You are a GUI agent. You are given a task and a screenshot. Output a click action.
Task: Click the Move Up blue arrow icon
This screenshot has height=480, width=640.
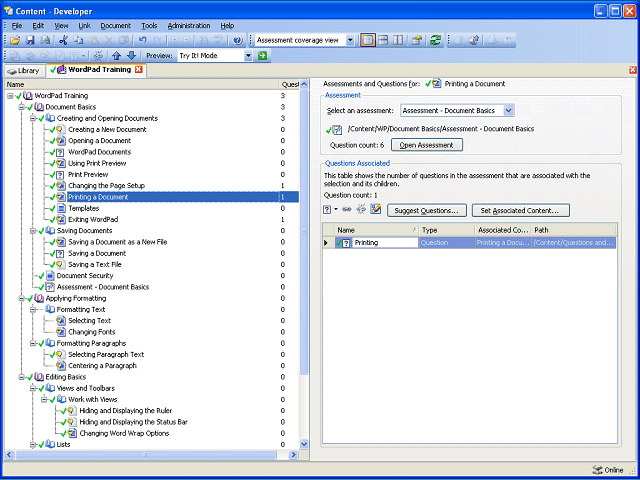coord(116,56)
